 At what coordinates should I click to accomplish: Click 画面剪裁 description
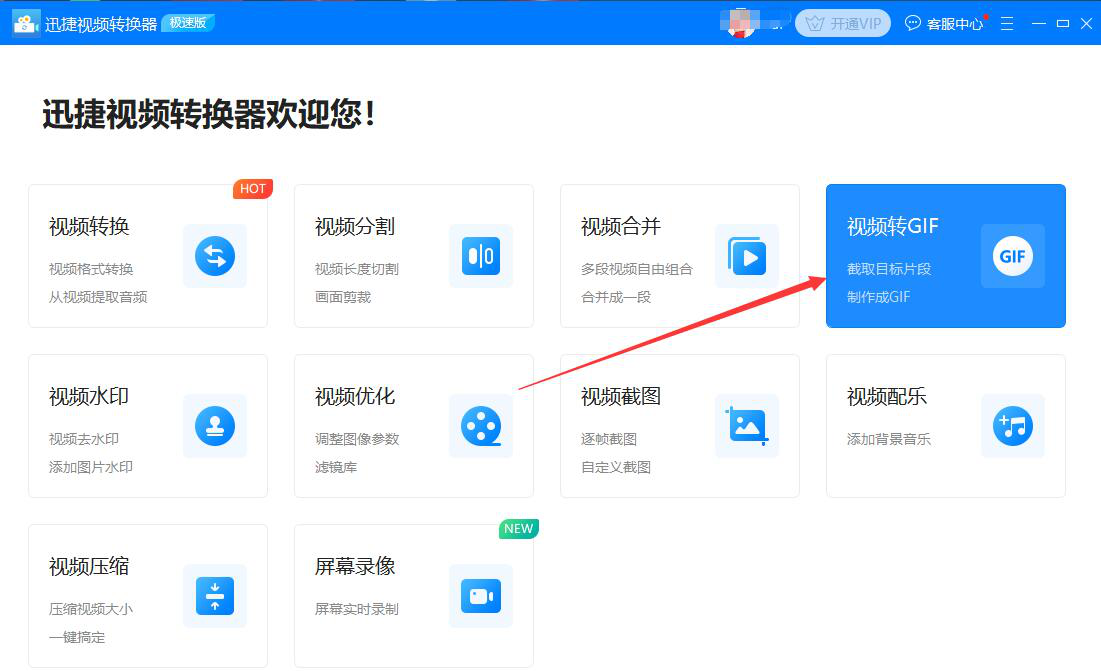click(343, 297)
